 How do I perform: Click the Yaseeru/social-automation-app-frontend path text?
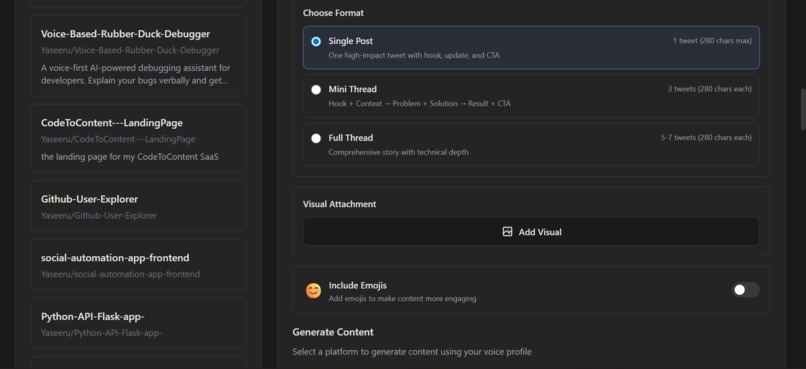point(120,274)
